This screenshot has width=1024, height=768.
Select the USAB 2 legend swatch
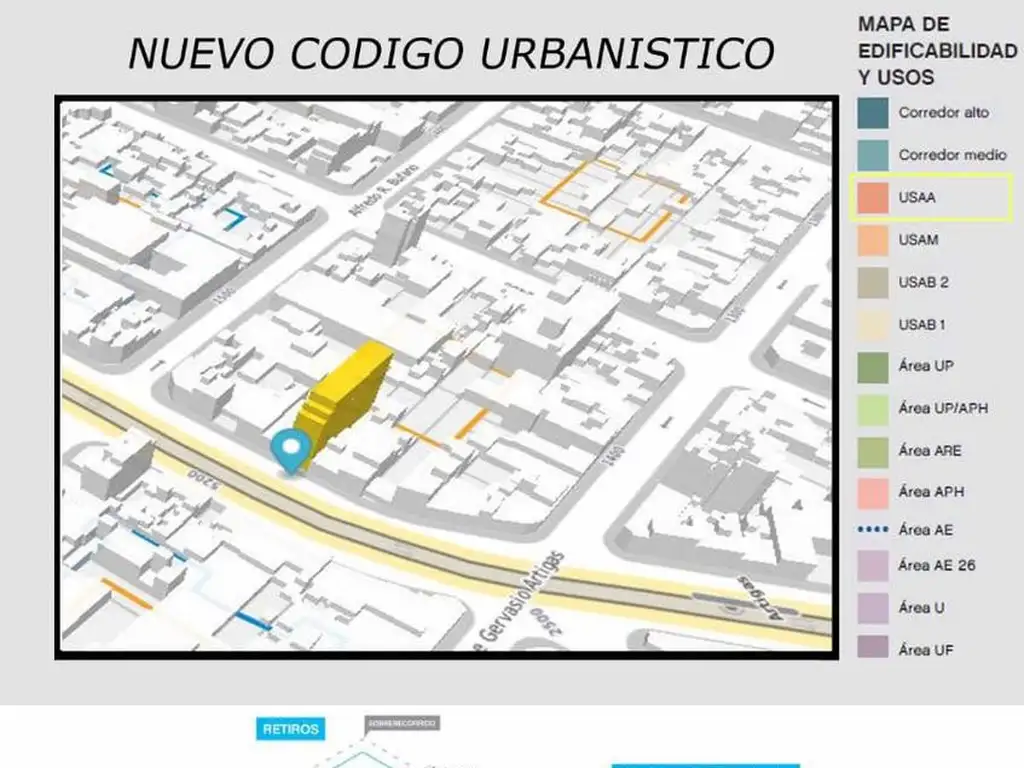click(x=872, y=282)
